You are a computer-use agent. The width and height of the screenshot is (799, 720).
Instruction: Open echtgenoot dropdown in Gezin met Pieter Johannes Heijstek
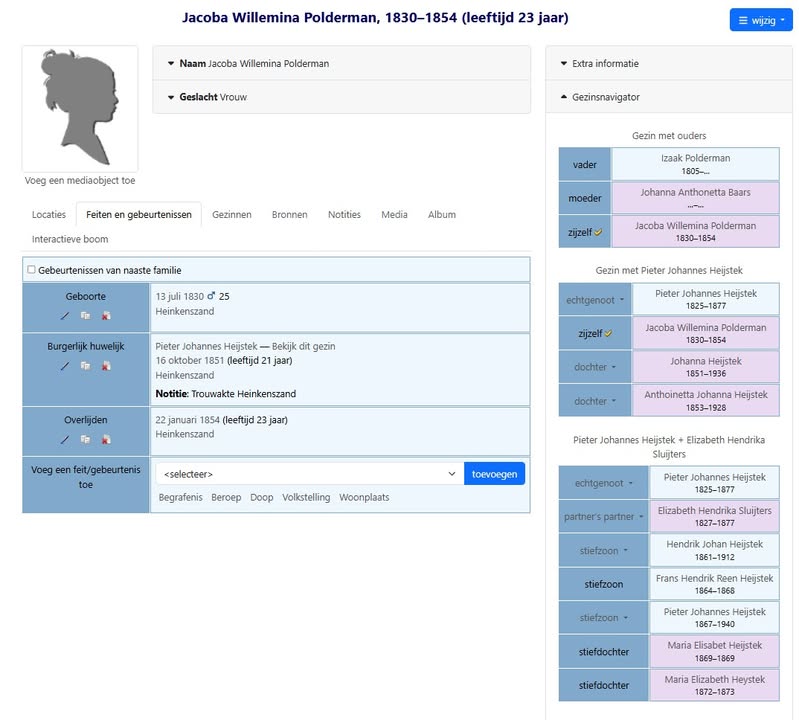(x=595, y=300)
